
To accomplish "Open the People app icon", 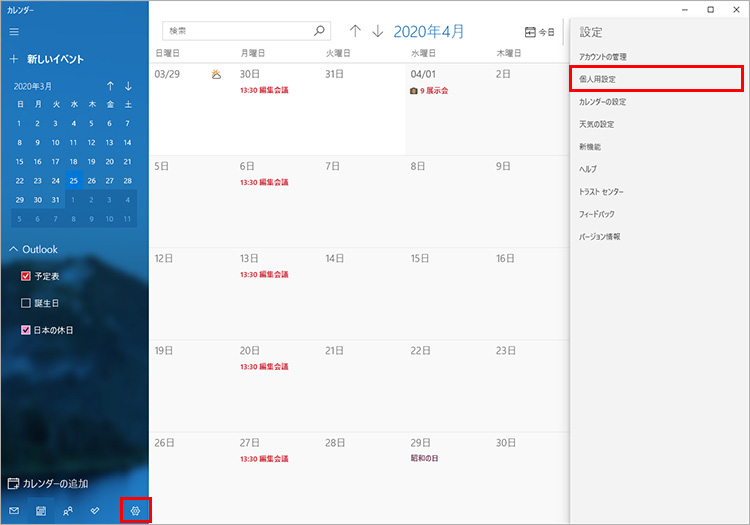I will point(68,511).
